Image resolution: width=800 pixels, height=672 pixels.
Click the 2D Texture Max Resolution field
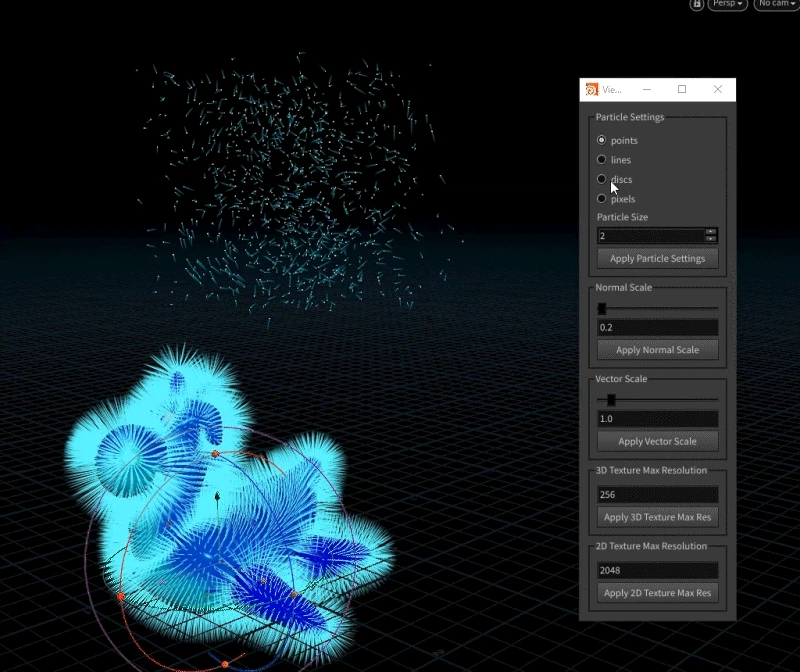(x=657, y=570)
